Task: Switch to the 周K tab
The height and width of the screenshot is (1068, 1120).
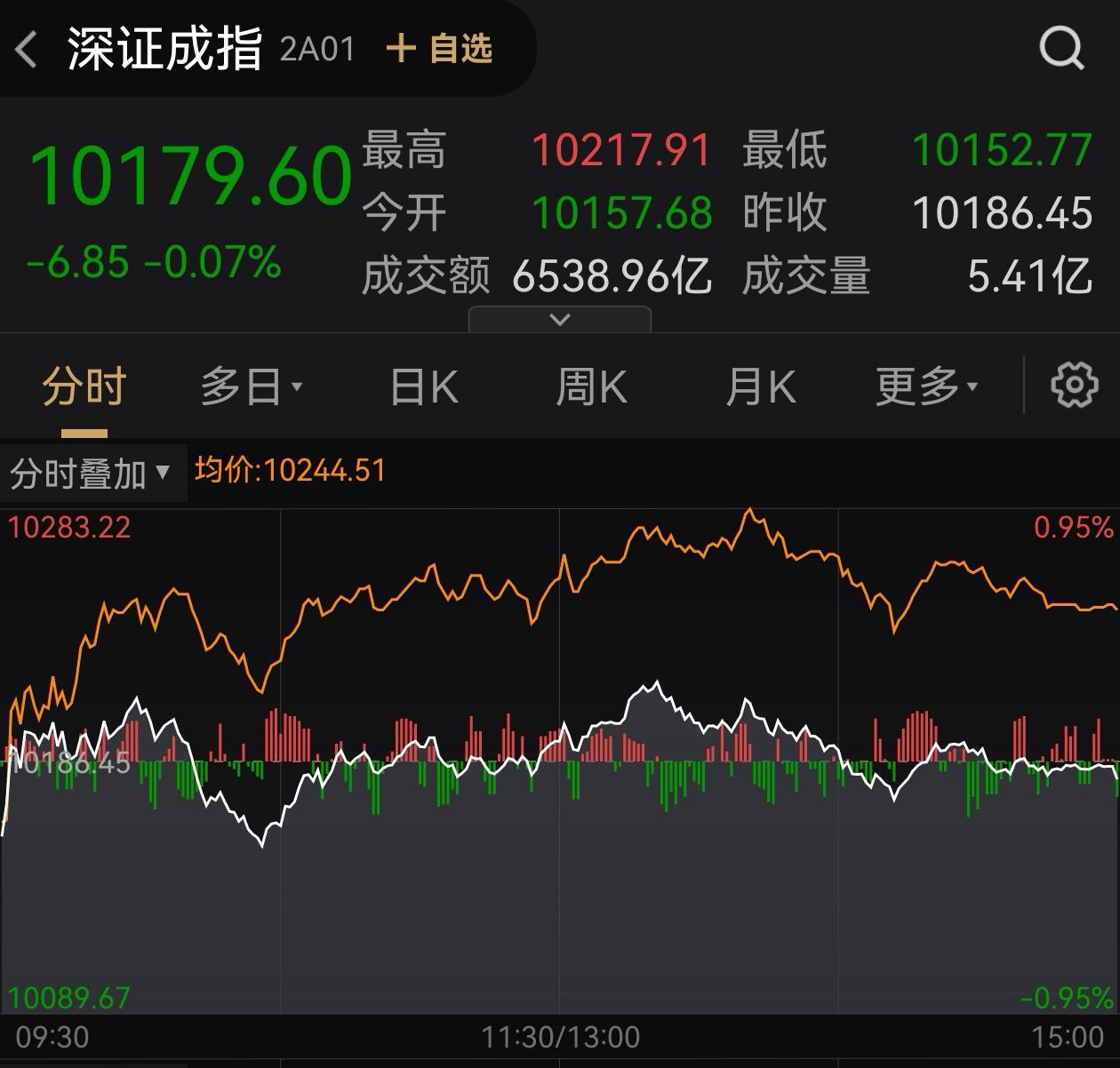Action: click(x=591, y=385)
